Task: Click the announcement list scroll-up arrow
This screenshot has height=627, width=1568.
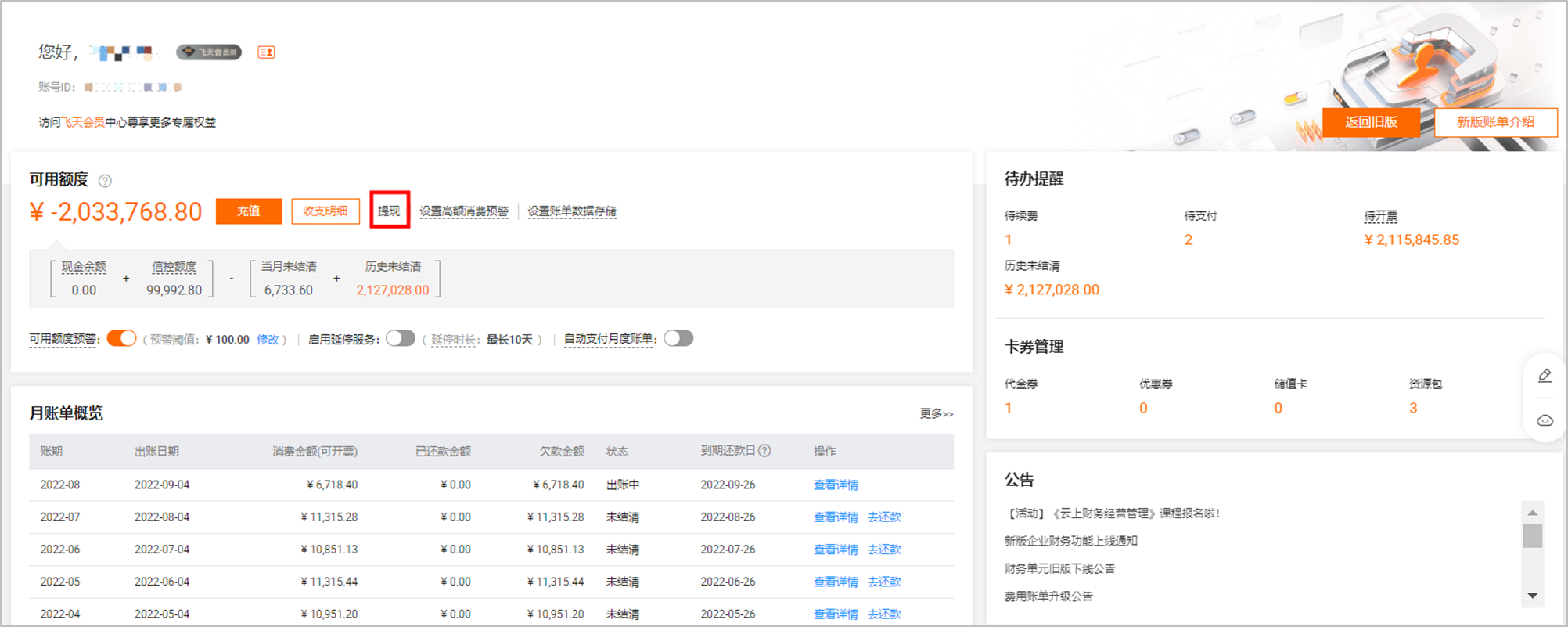Action: pyautogui.click(x=1533, y=513)
